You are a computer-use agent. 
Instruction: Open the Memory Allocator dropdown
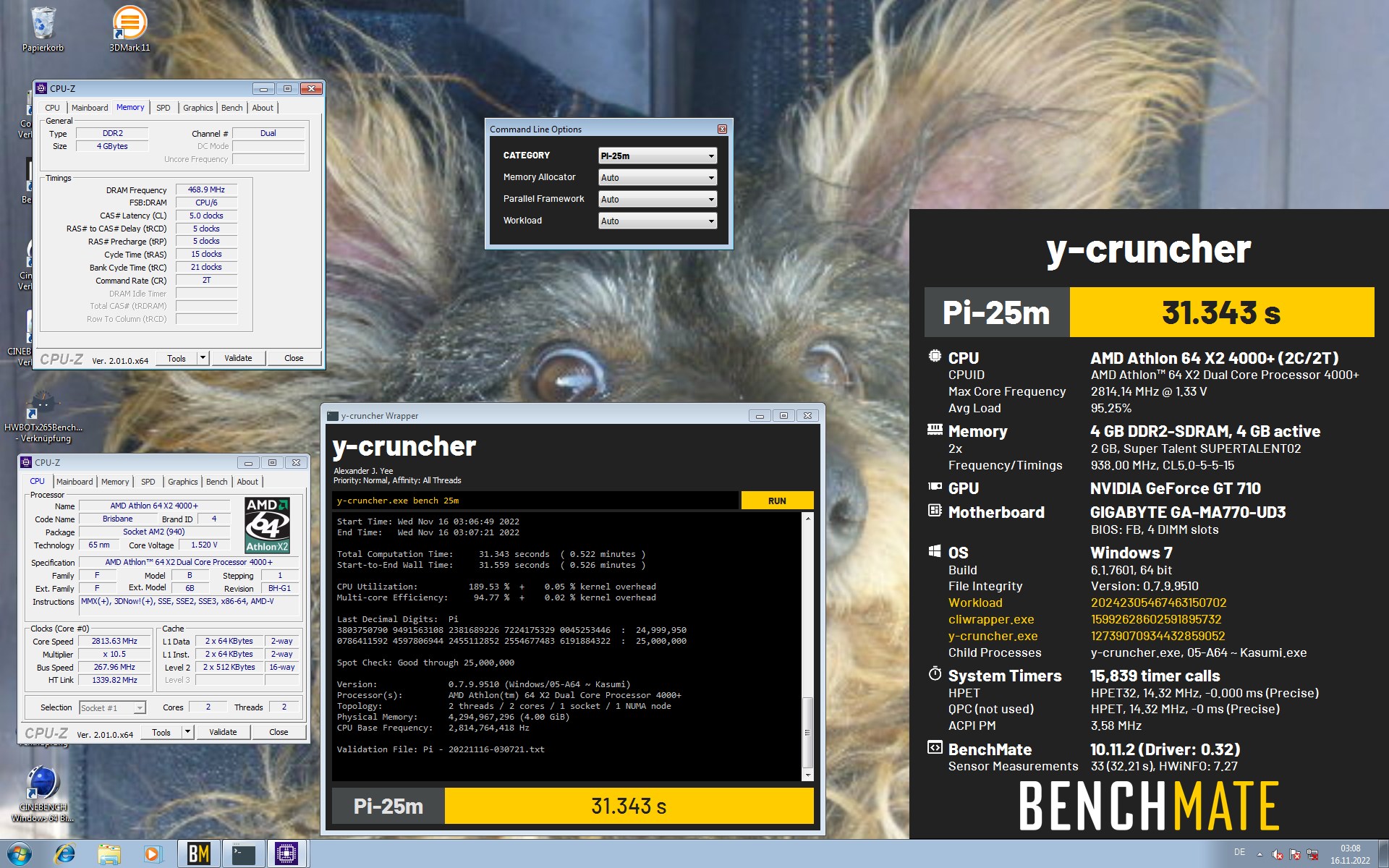[x=658, y=177]
